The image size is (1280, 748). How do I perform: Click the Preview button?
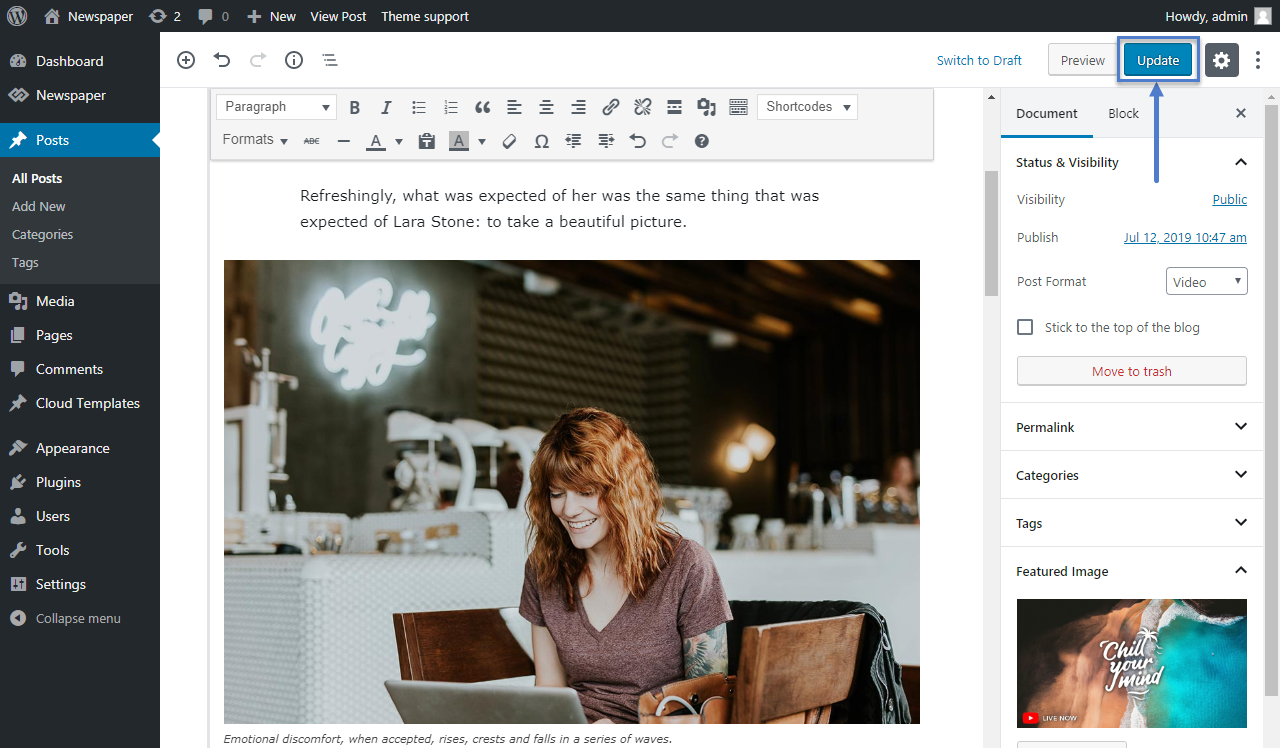1083,60
